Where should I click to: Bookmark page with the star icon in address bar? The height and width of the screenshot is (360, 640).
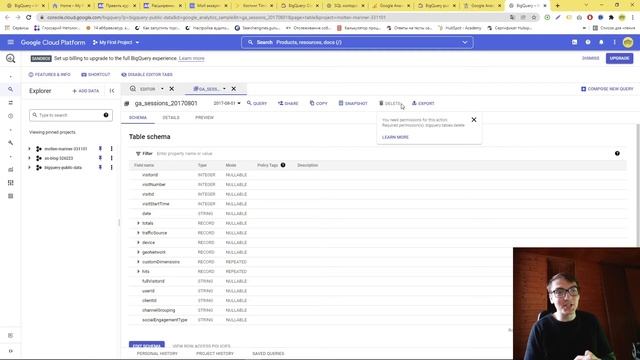[534, 18]
